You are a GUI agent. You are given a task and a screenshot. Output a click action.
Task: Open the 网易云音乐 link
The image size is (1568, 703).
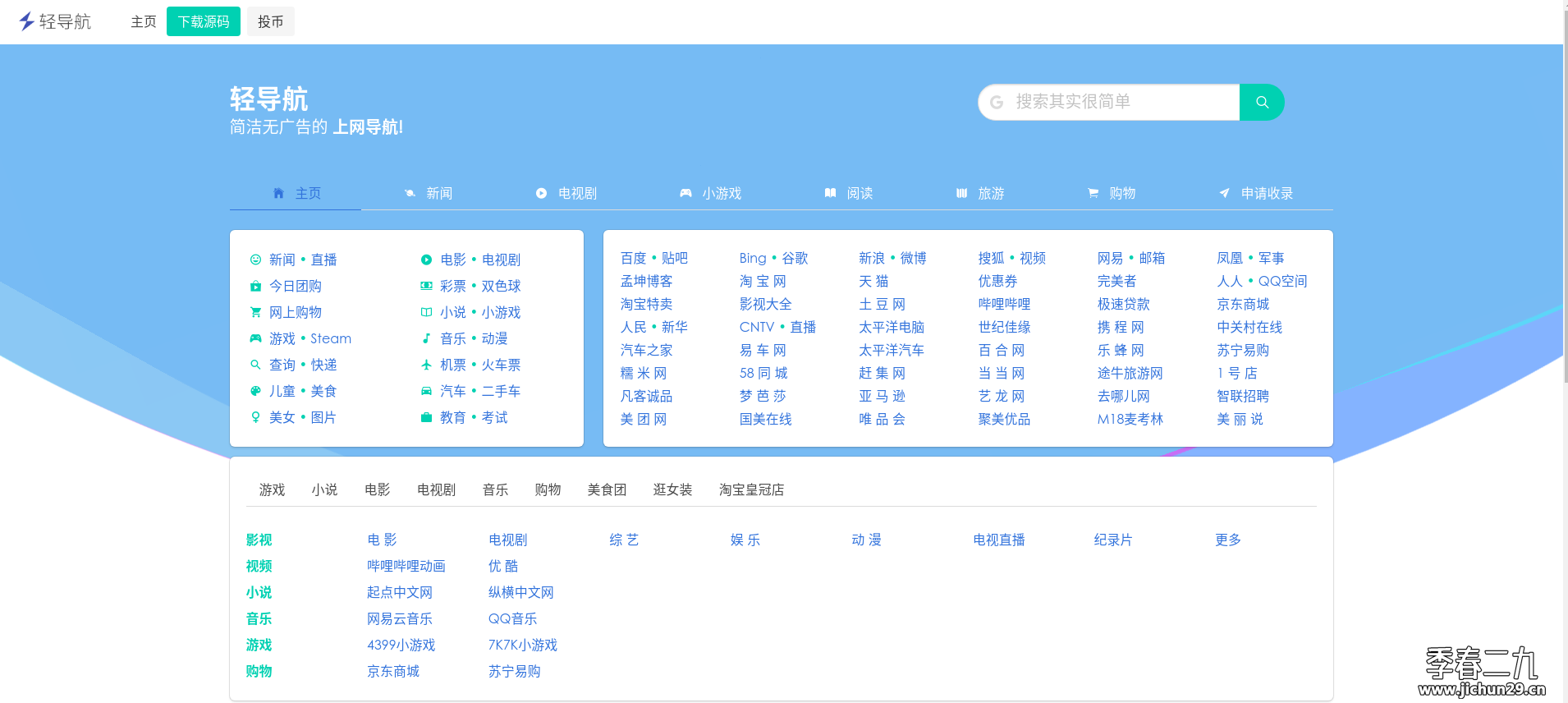tap(400, 618)
